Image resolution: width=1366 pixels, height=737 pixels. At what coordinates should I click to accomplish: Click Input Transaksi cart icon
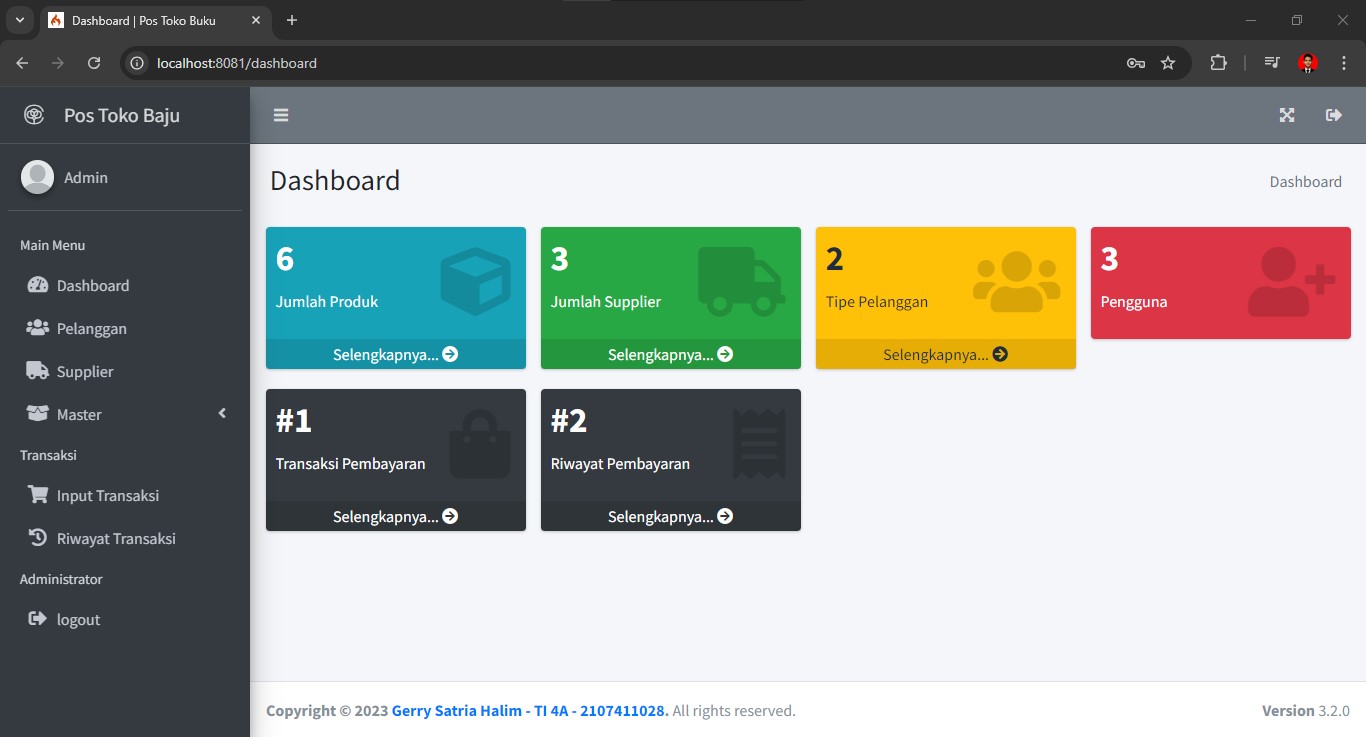pyautogui.click(x=38, y=495)
